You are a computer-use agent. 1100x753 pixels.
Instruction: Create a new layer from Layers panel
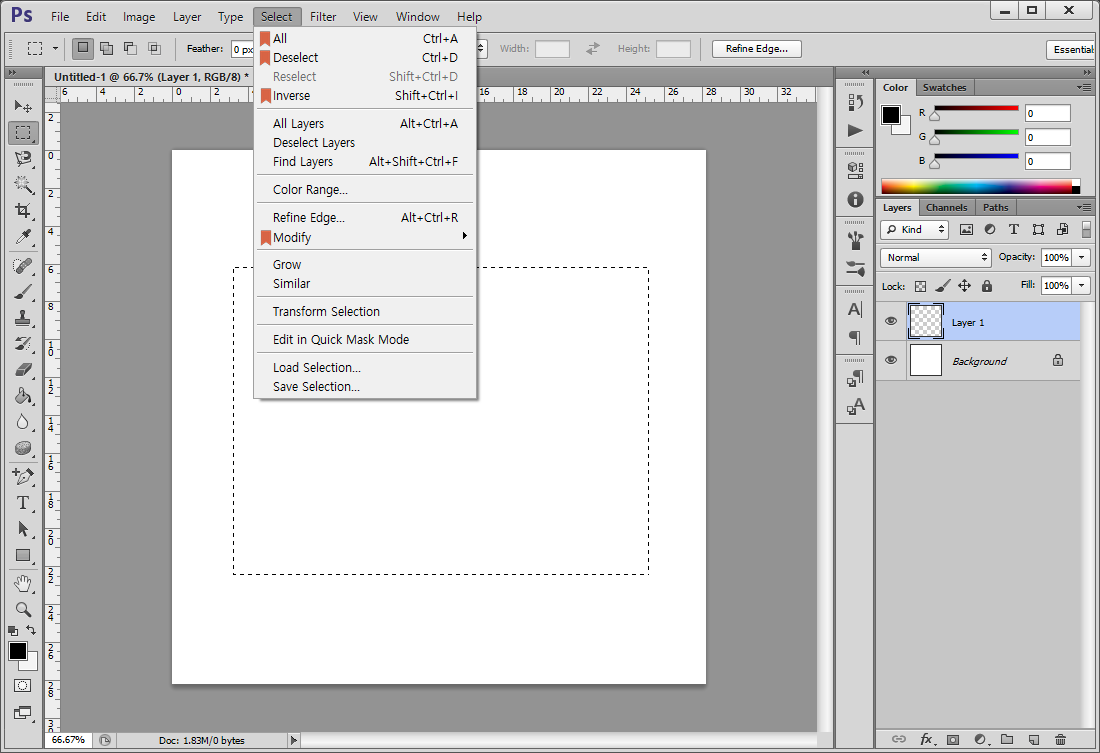(1033, 739)
